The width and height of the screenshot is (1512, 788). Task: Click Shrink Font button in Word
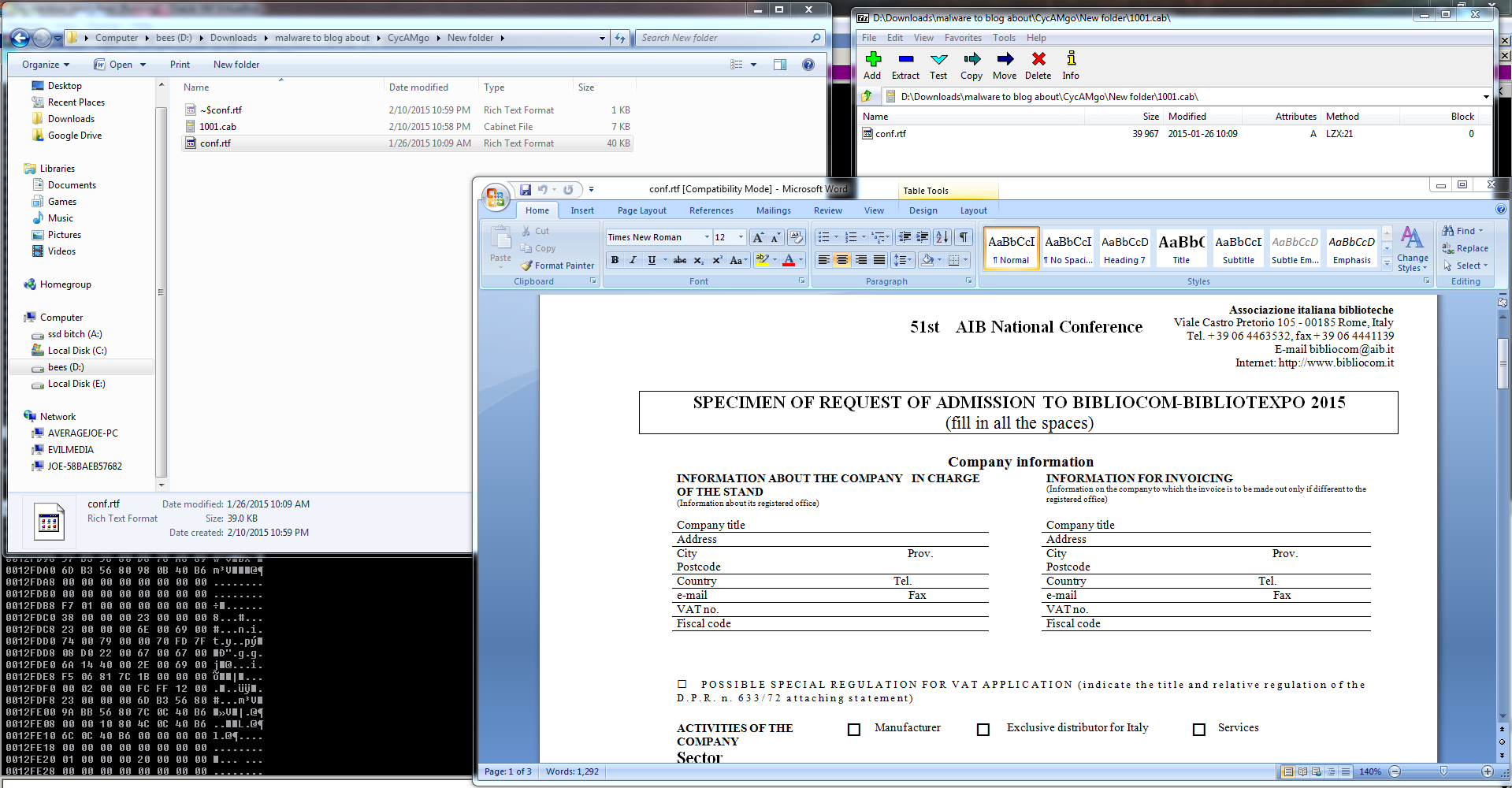775,237
